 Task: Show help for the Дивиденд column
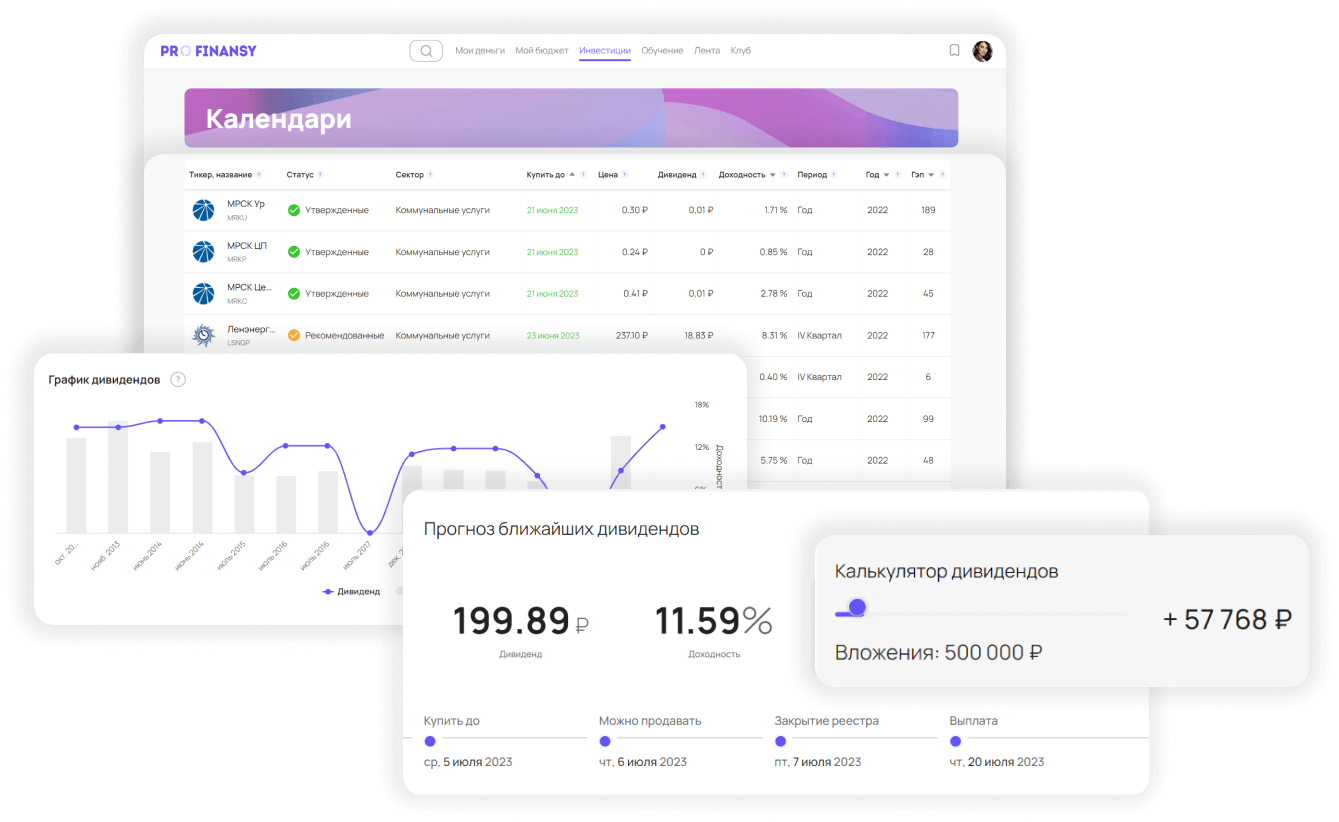pos(705,175)
